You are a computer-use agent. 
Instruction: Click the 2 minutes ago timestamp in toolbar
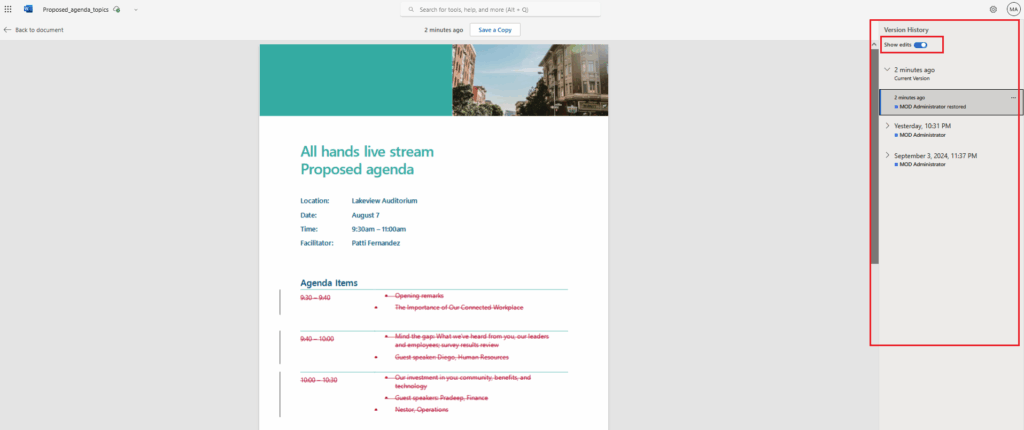[443, 30]
